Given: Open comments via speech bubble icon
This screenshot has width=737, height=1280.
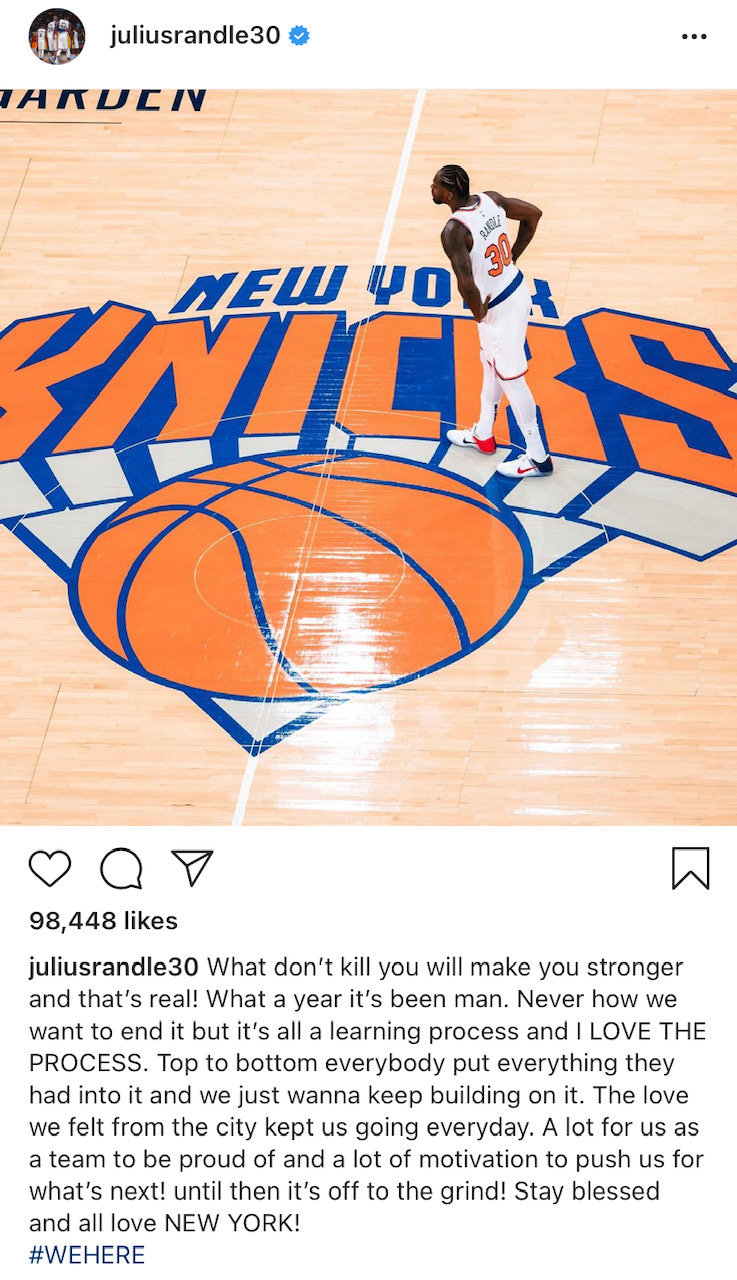Looking at the screenshot, I should [x=121, y=868].
